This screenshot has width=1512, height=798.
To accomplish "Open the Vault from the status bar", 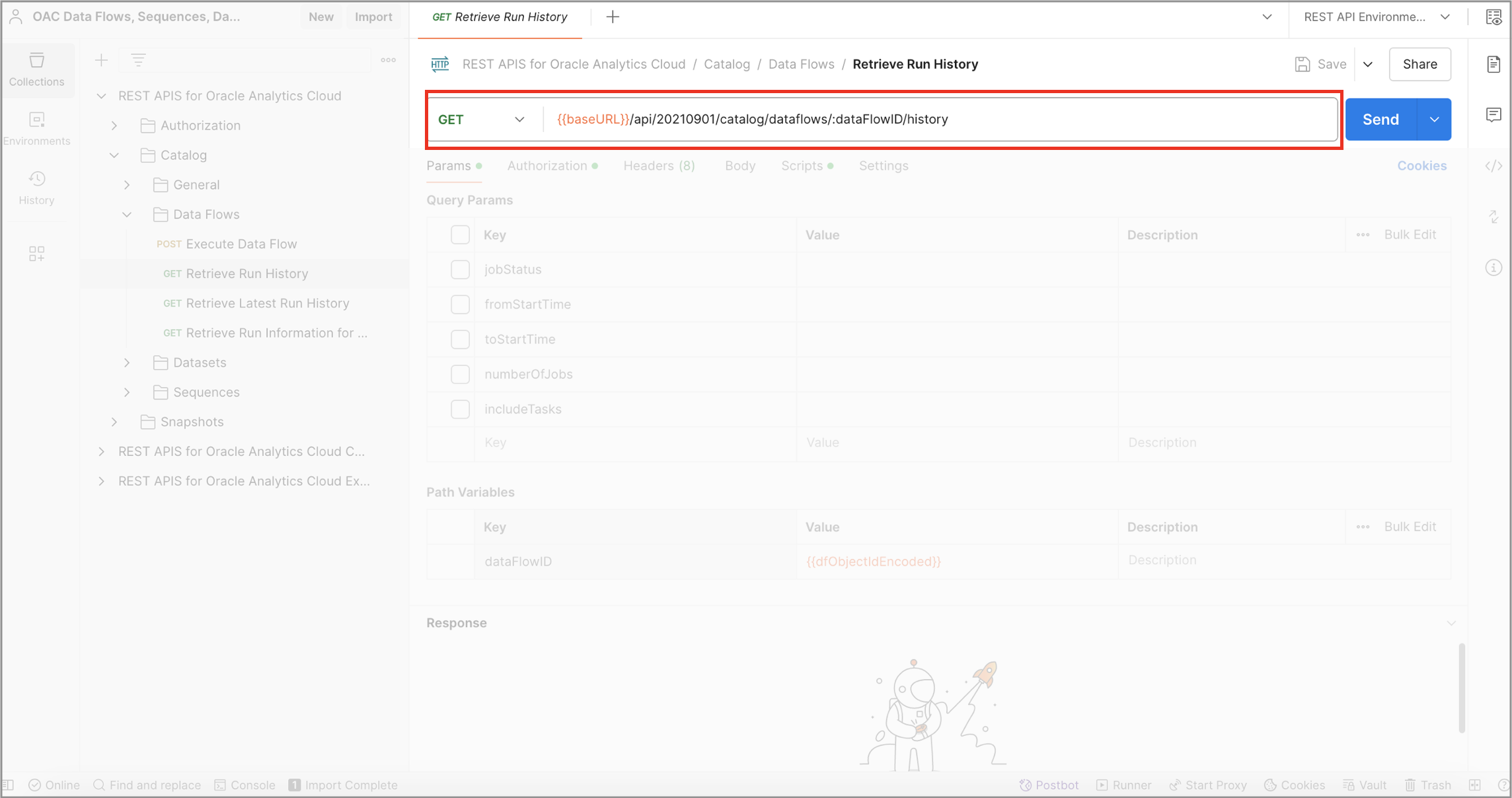I will (x=1364, y=785).
